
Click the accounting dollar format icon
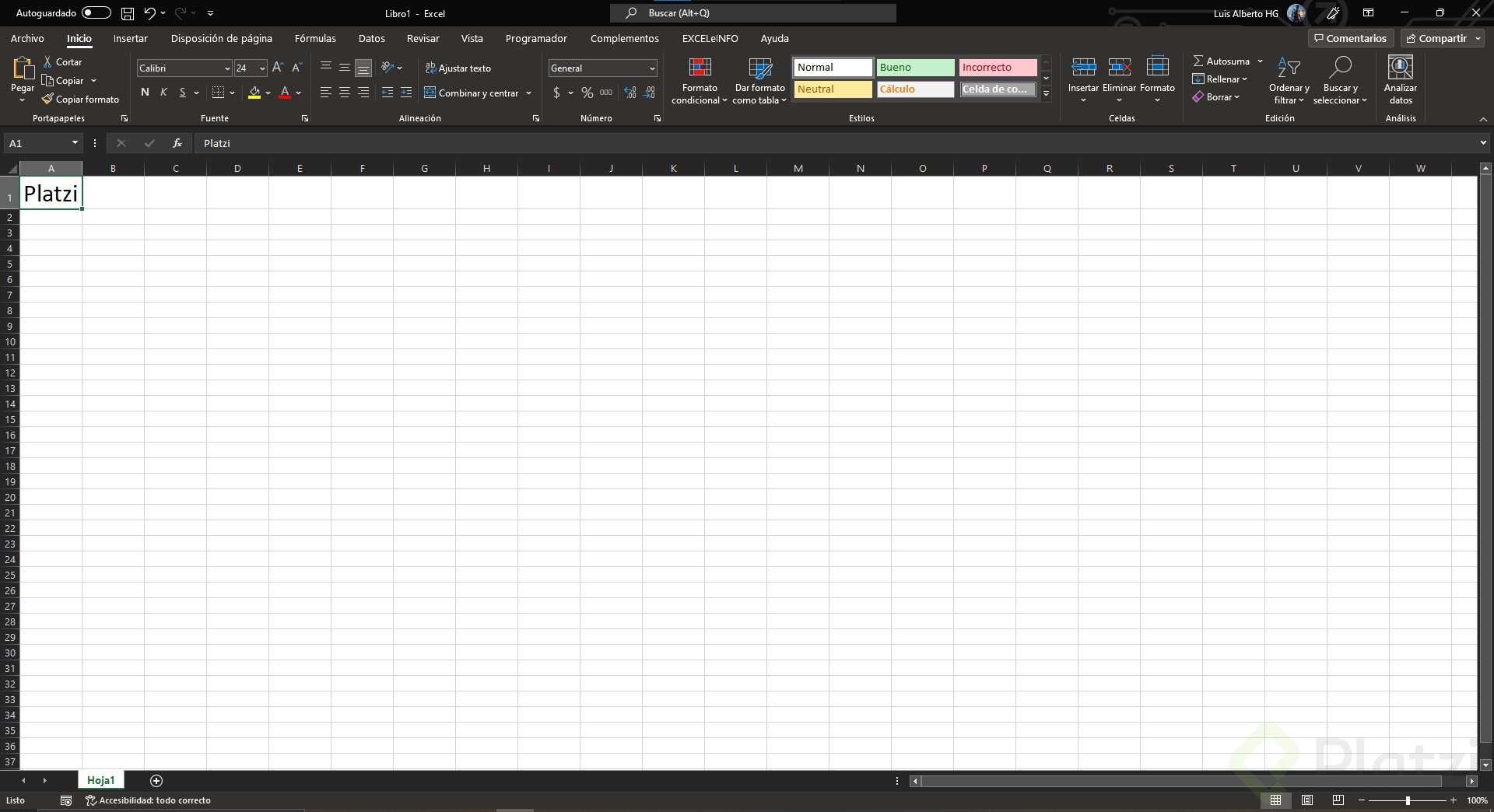pos(556,93)
